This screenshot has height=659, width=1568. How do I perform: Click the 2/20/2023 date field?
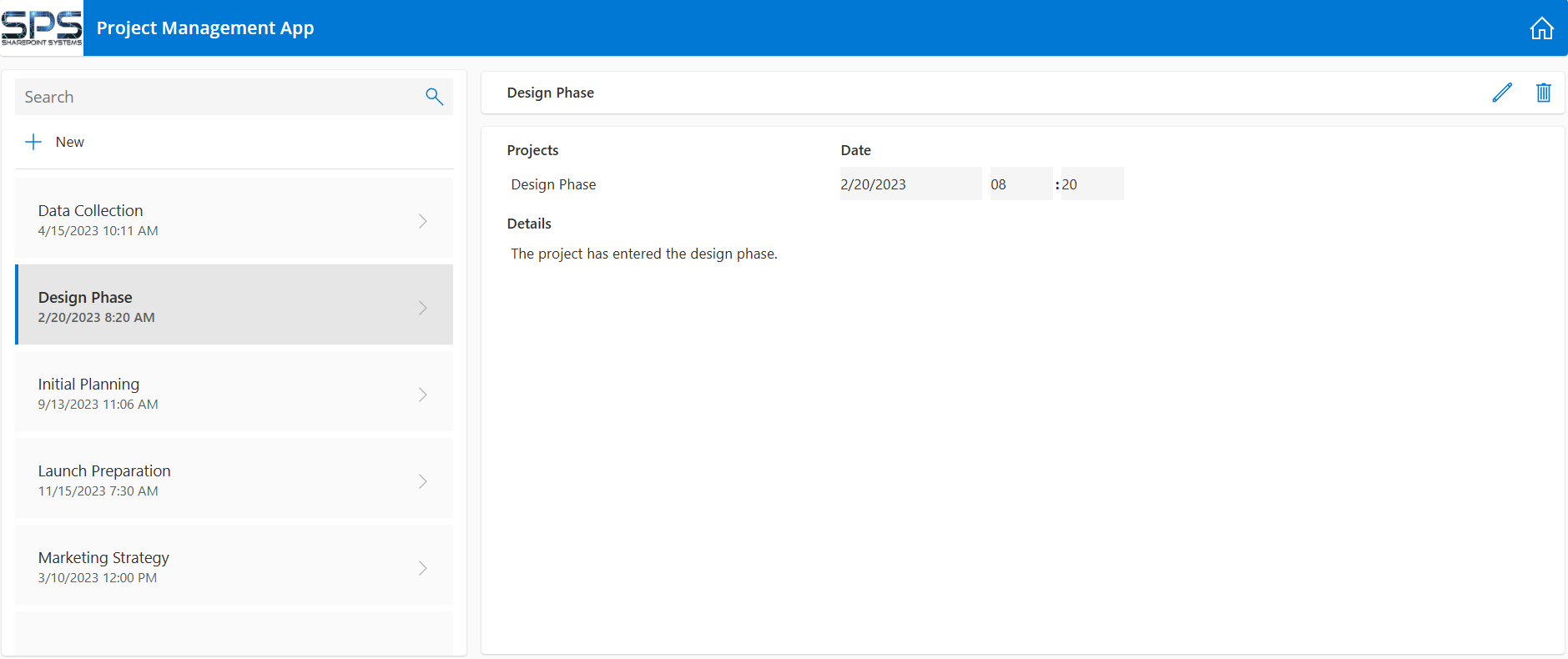(910, 184)
